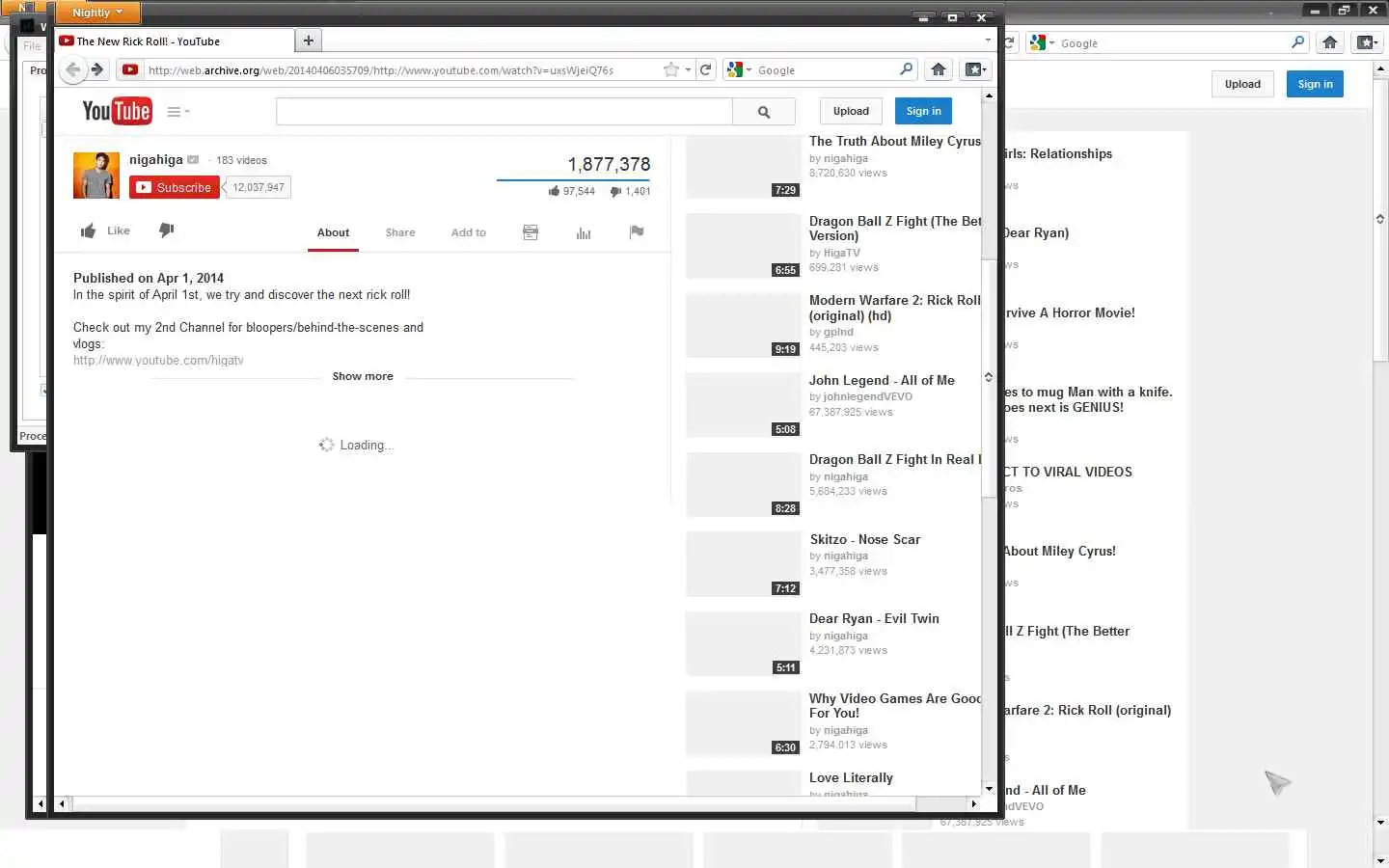Click home icon in background window

(x=1330, y=42)
